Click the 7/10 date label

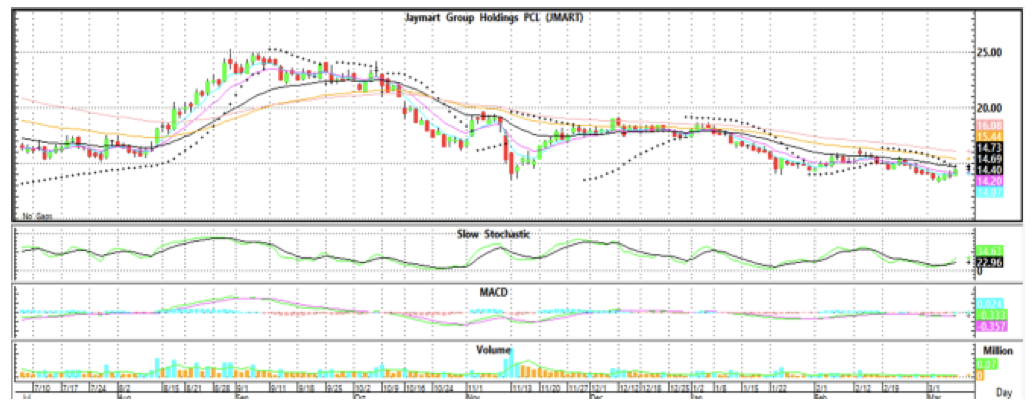coord(42,388)
